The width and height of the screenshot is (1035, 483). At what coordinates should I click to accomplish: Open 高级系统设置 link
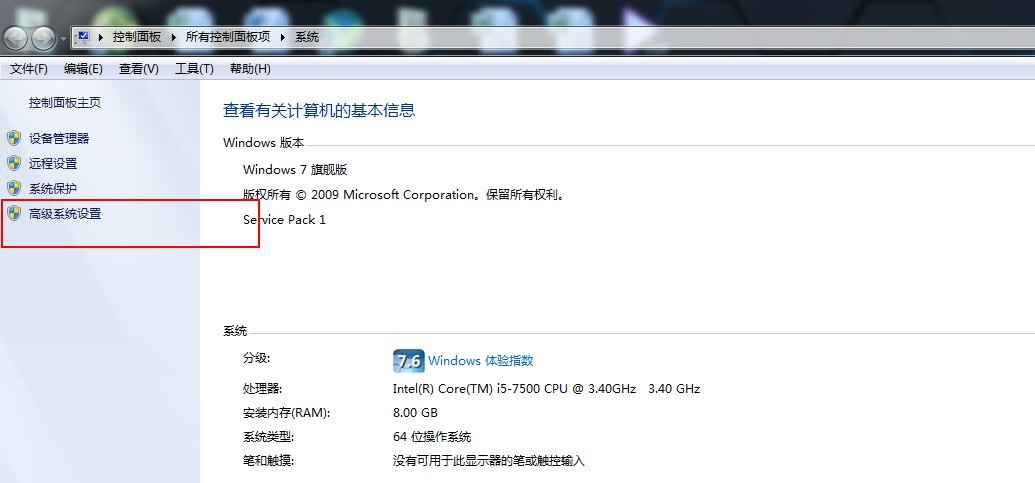click(x=65, y=214)
